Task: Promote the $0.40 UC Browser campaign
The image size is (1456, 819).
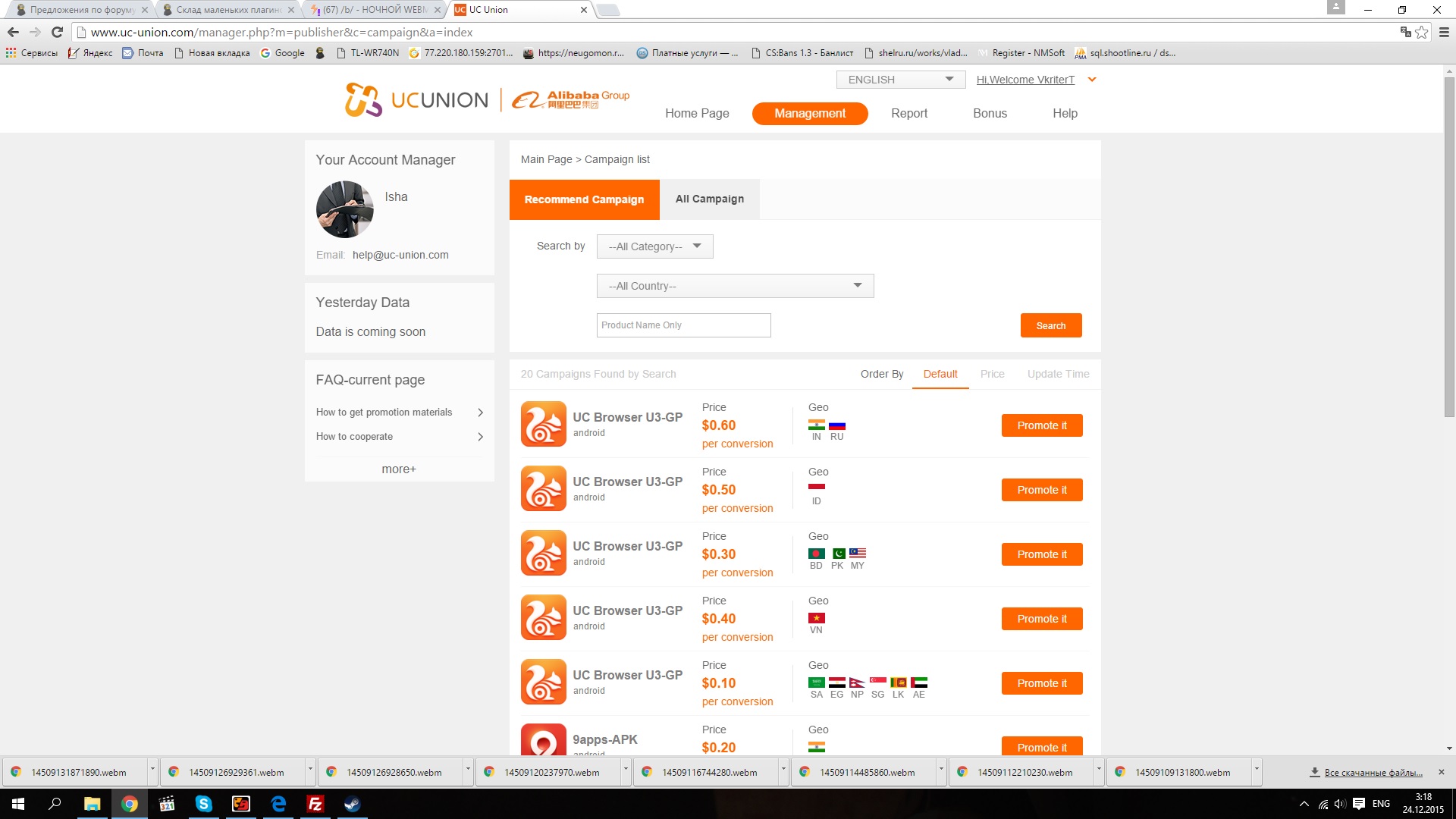Action: click(x=1042, y=619)
